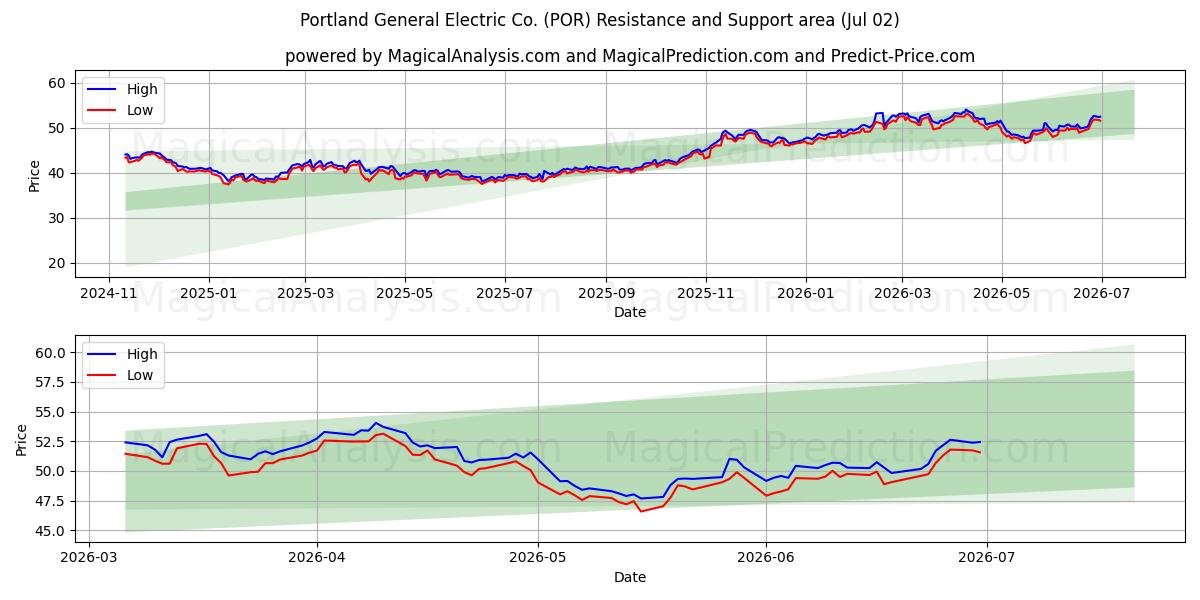The height and width of the screenshot is (600, 1200).
Task: Click the upper chart 'Price' axis label
Action: (34, 175)
